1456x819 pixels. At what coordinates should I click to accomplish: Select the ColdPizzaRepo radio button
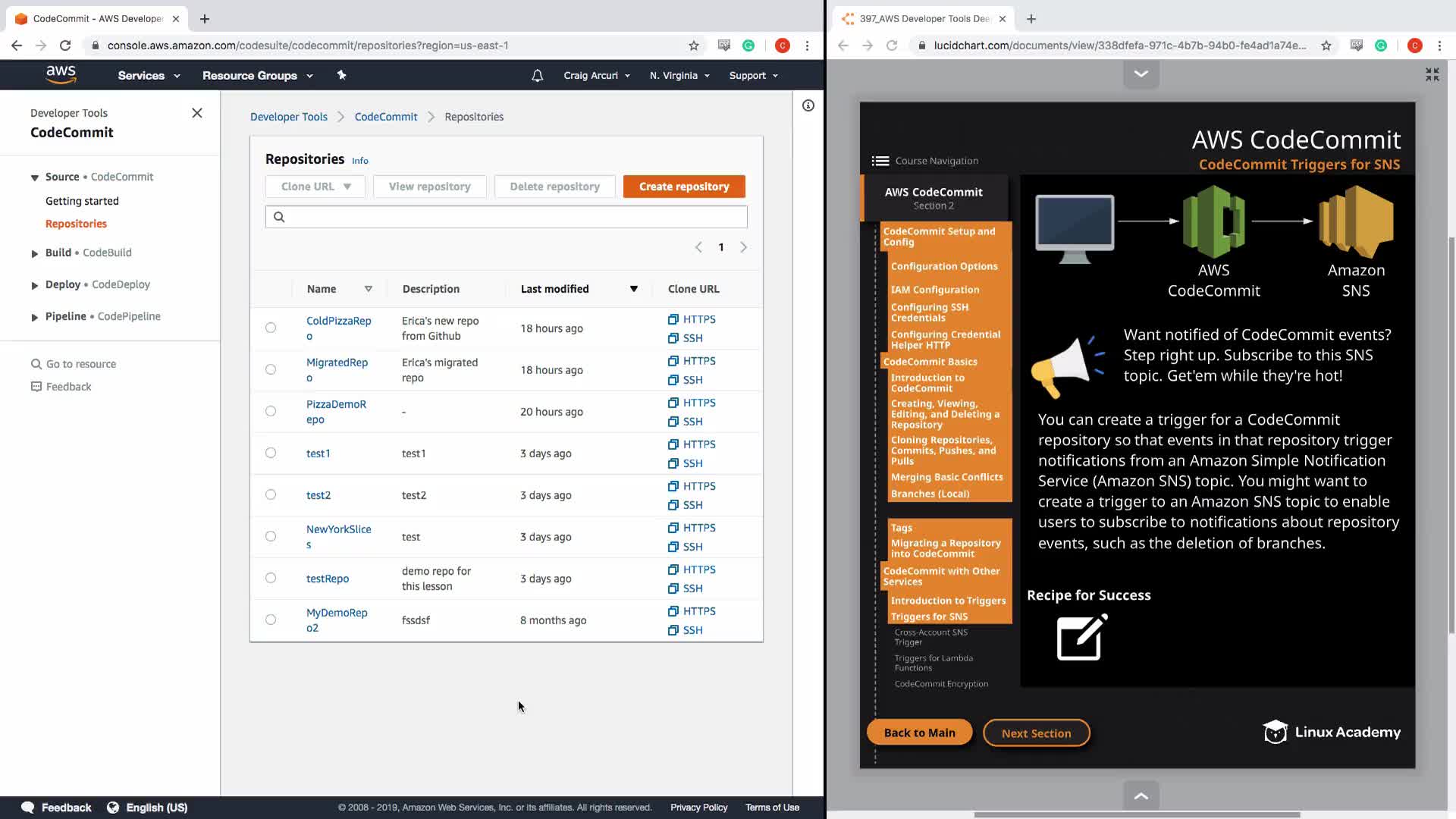tap(271, 328)
